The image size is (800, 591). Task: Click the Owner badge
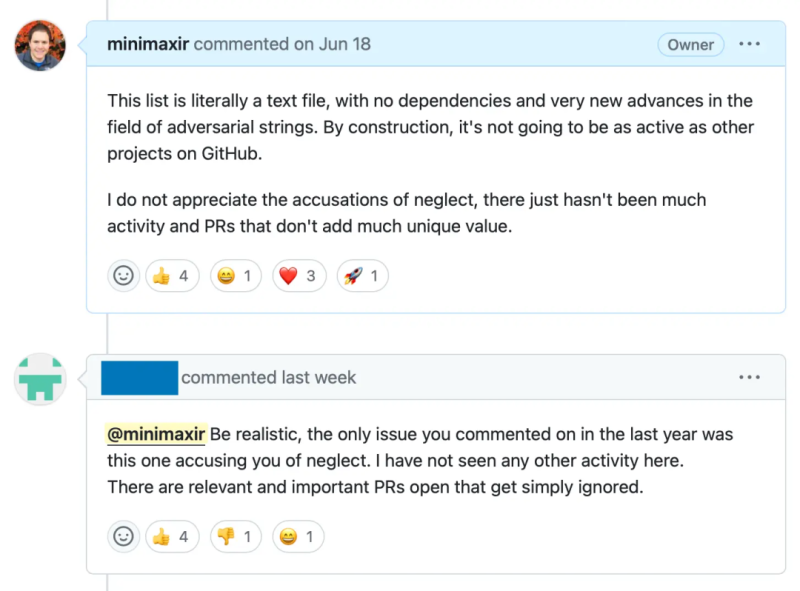(x=691, y=44)
